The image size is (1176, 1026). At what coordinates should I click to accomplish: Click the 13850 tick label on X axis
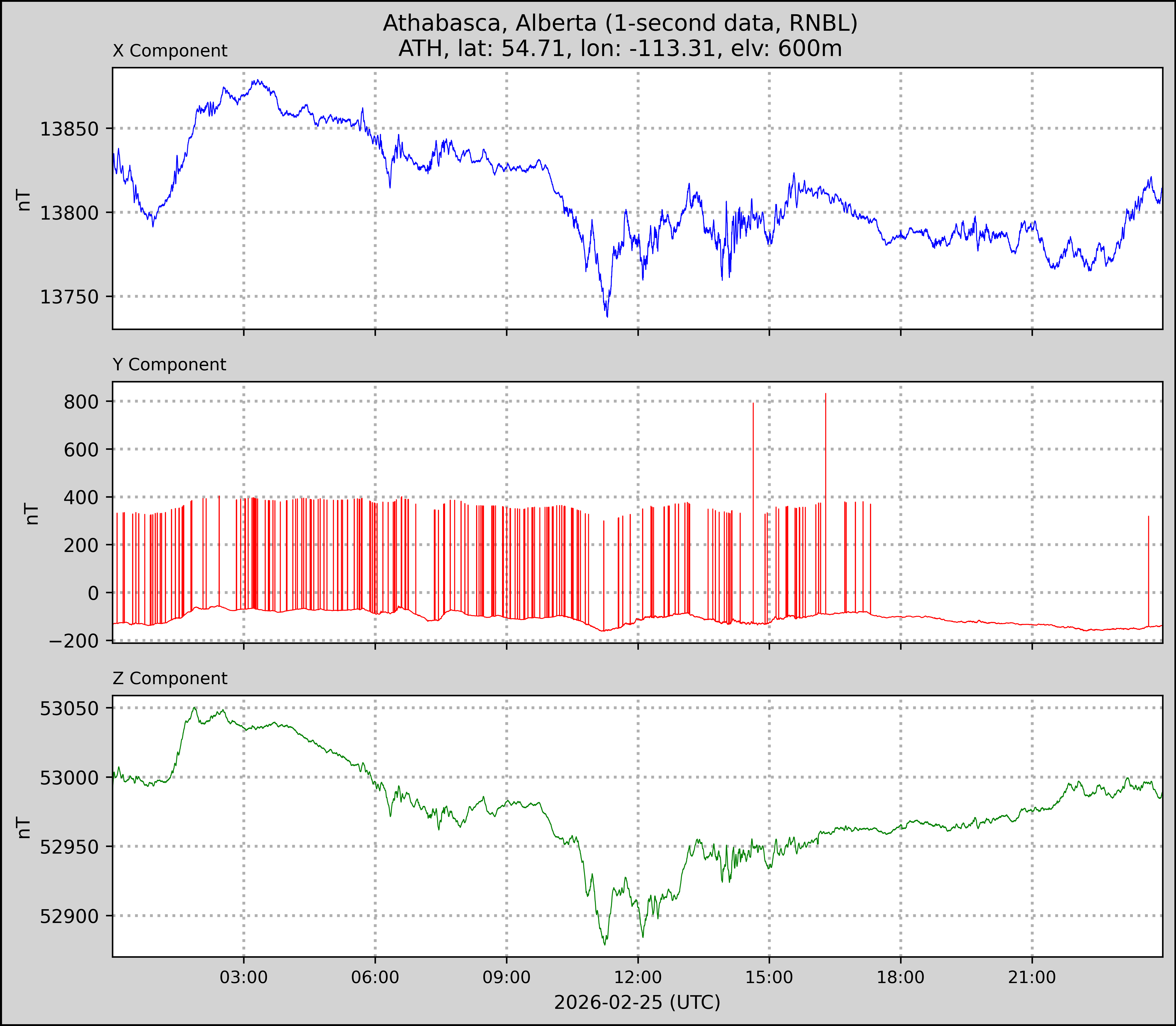(69, 129)
